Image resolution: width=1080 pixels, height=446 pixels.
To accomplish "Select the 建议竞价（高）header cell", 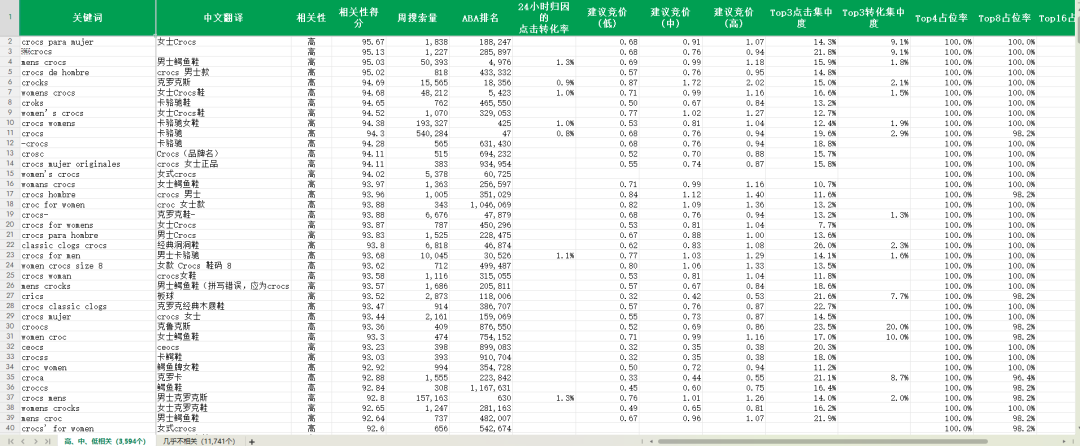I will point(734,19).
